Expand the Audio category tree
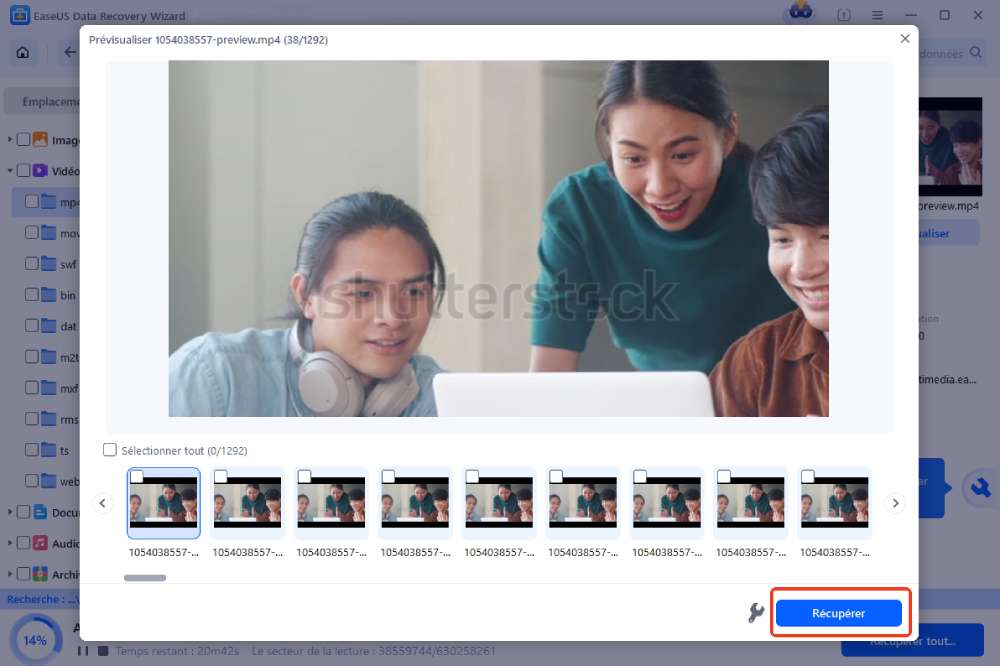Screen dimensions: 1000x666 pos(10,543)
